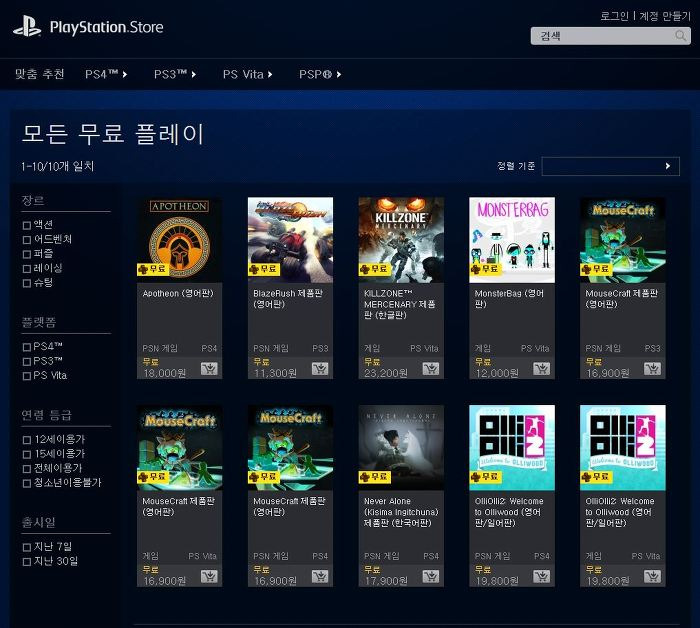Viewport: 700px width, 628px height.
Task: Click PS Plus 무료 badge on BlazeRush
Action: [264, 269]
